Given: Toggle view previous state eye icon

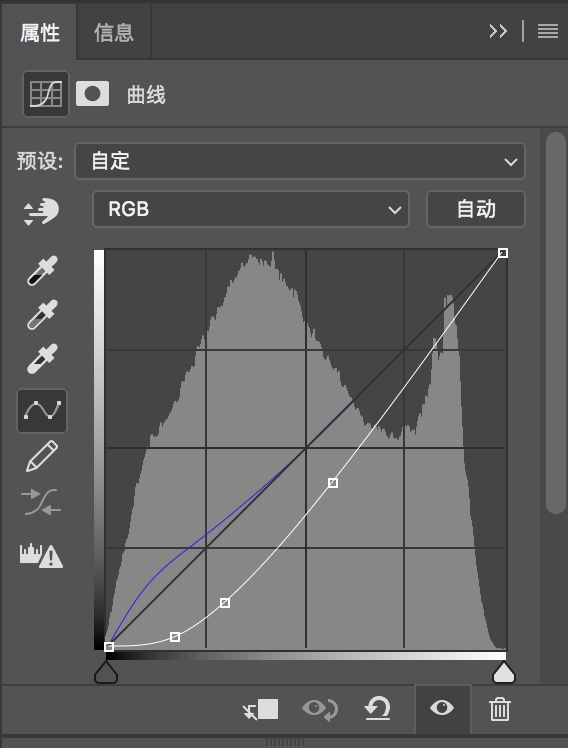Looking at the screenshot, I should coord(320,709).
